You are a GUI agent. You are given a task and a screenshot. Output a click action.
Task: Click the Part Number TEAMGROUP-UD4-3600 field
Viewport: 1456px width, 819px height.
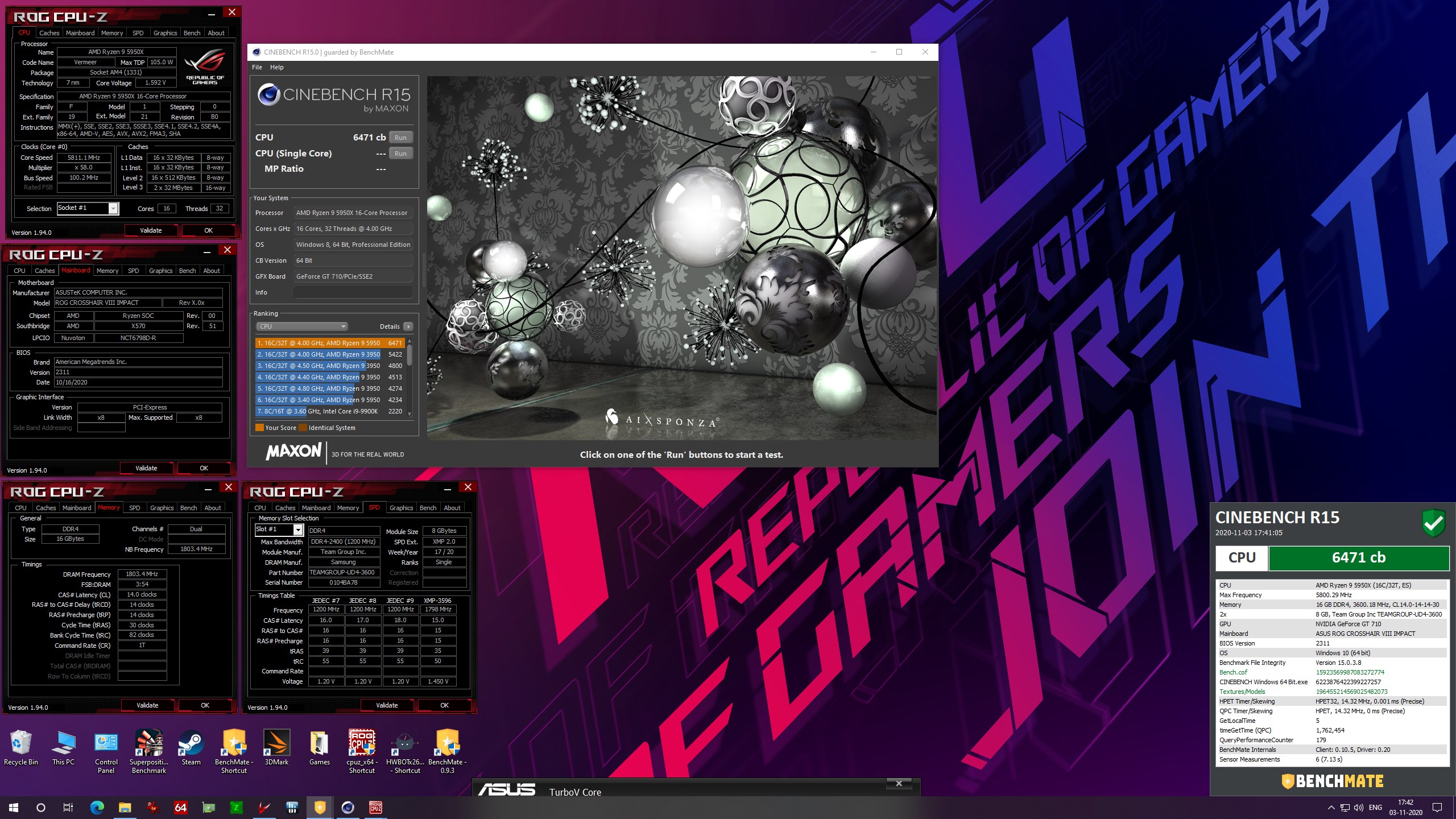click(x=344, y=572)
